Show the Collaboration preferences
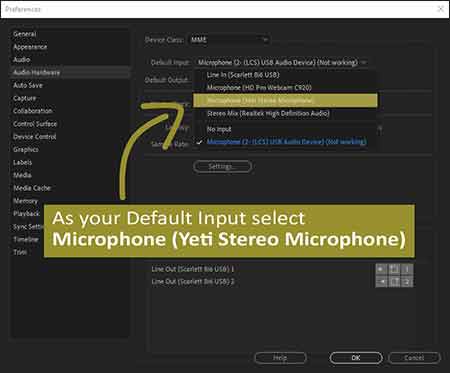The image size is (450, 373). tap(33, 111)
